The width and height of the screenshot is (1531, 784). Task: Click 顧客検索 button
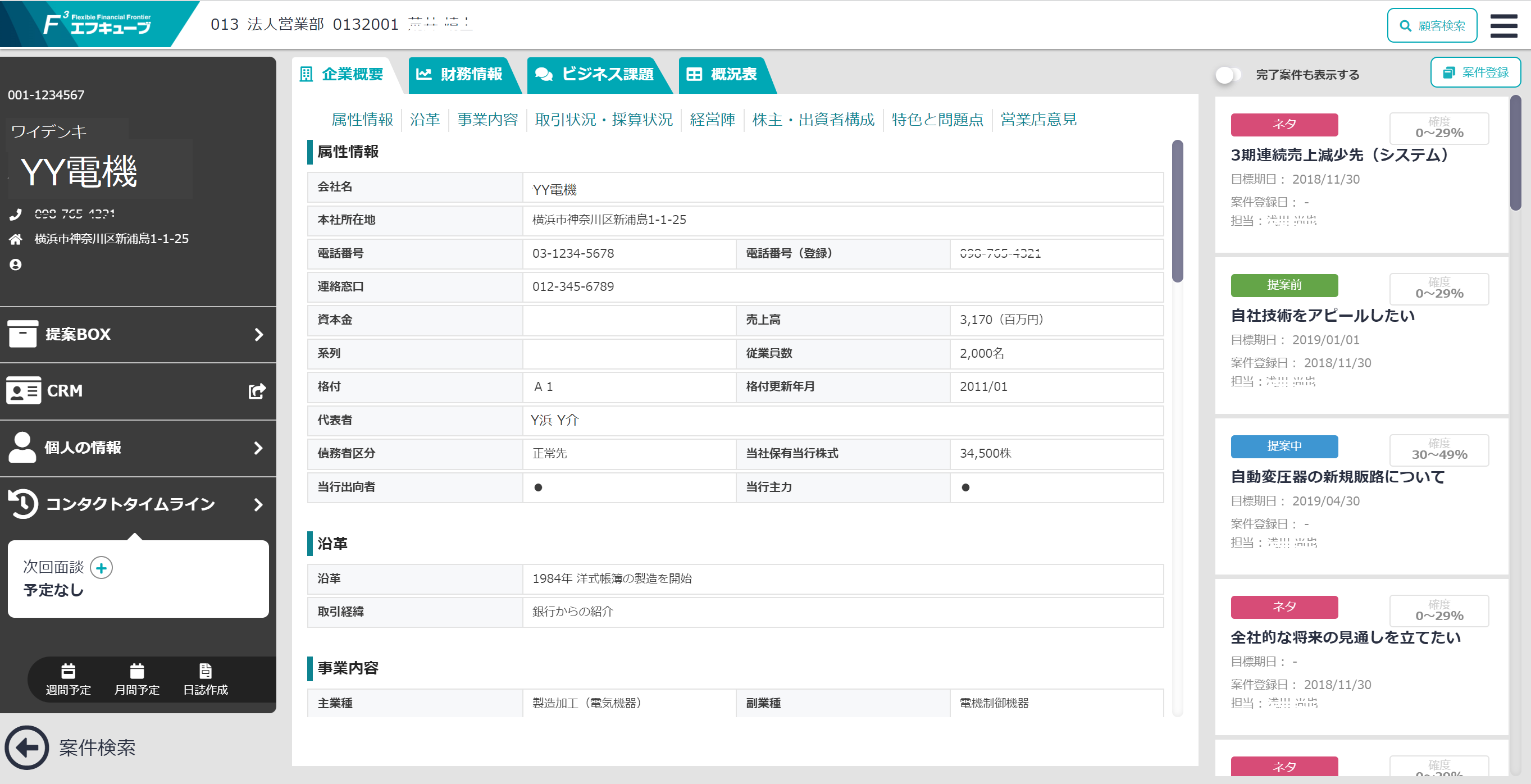point(1431,26)
